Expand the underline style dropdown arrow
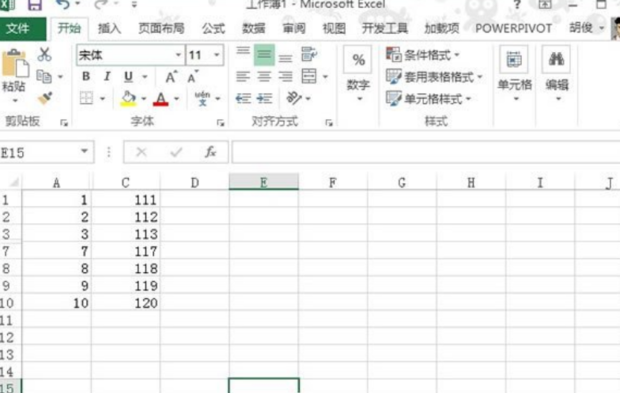620x393 pixels. point(145,77)
